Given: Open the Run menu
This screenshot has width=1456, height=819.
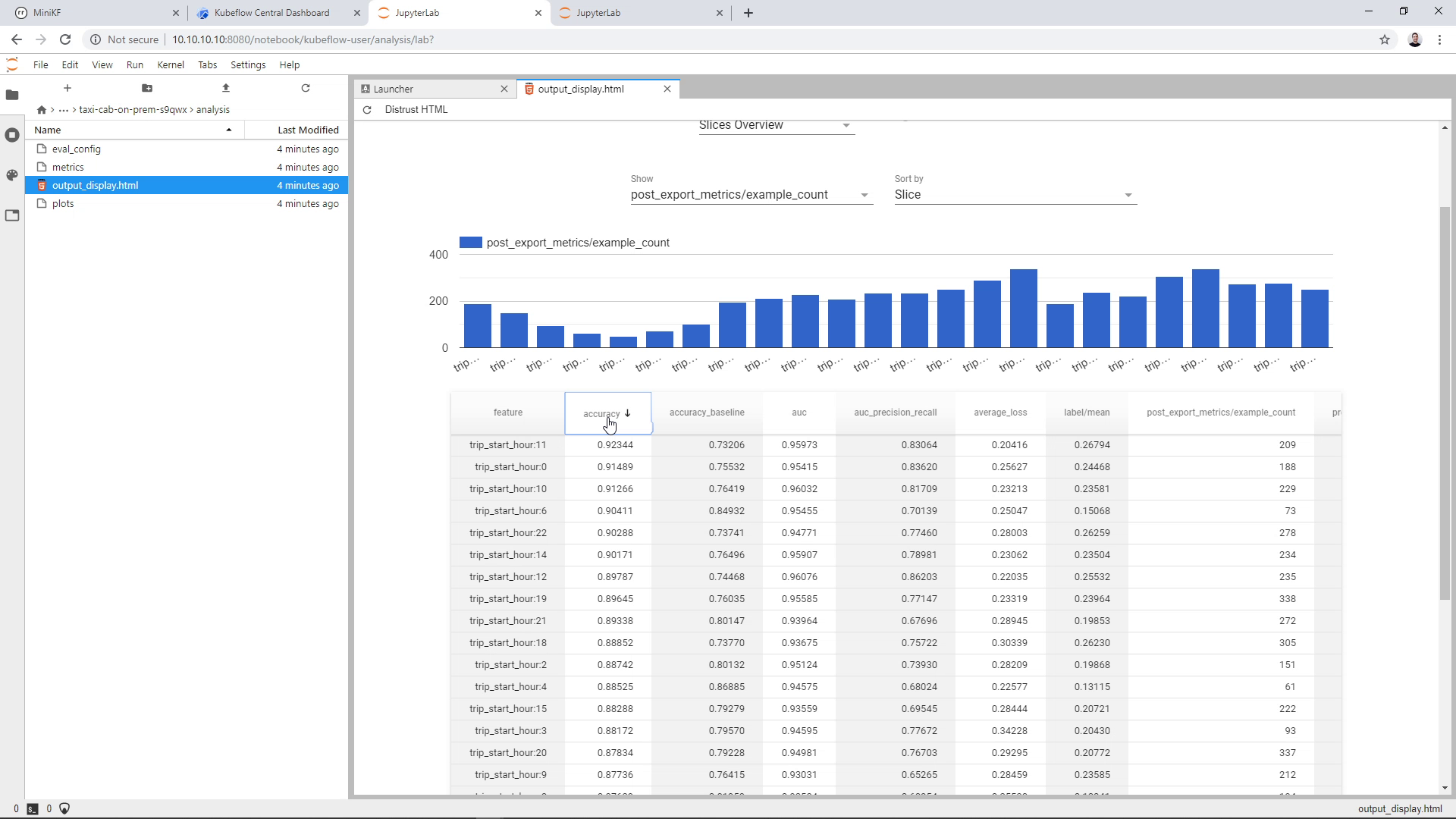Looking at the screenshot, I should point(135,65).
